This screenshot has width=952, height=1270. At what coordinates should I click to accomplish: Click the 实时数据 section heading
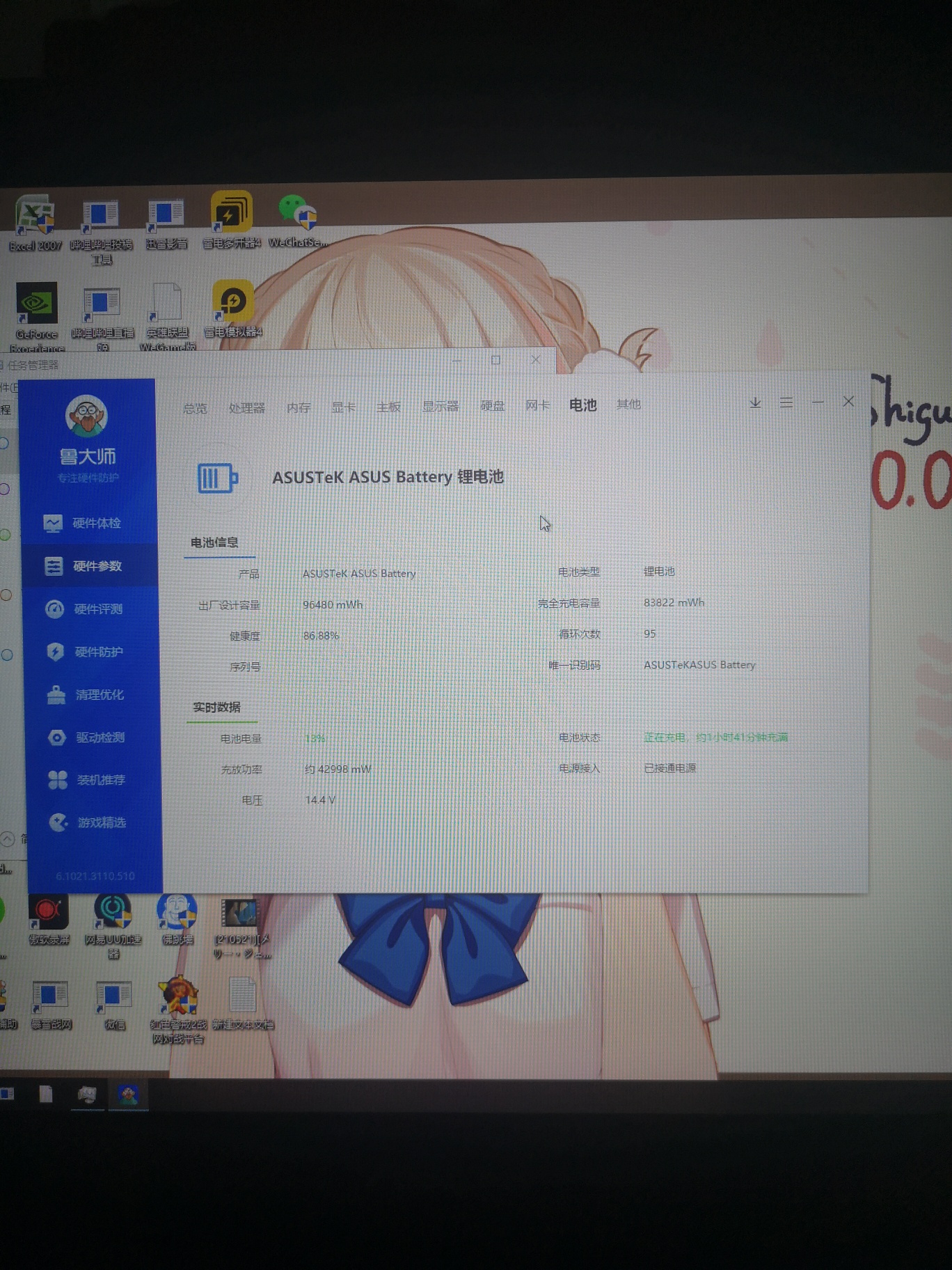tap(216, 707)
